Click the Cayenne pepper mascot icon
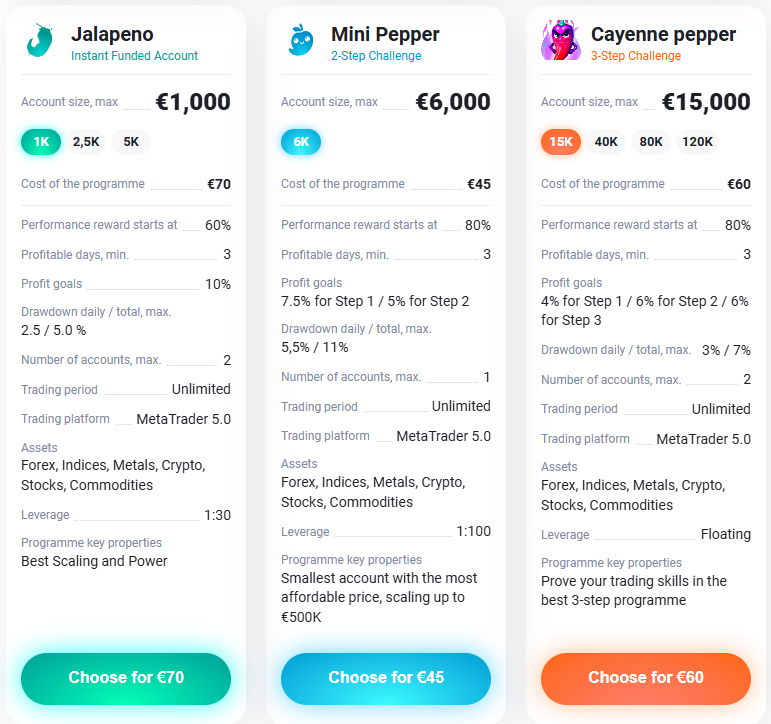This screenshot has height=724, width=771. point(560,42)
